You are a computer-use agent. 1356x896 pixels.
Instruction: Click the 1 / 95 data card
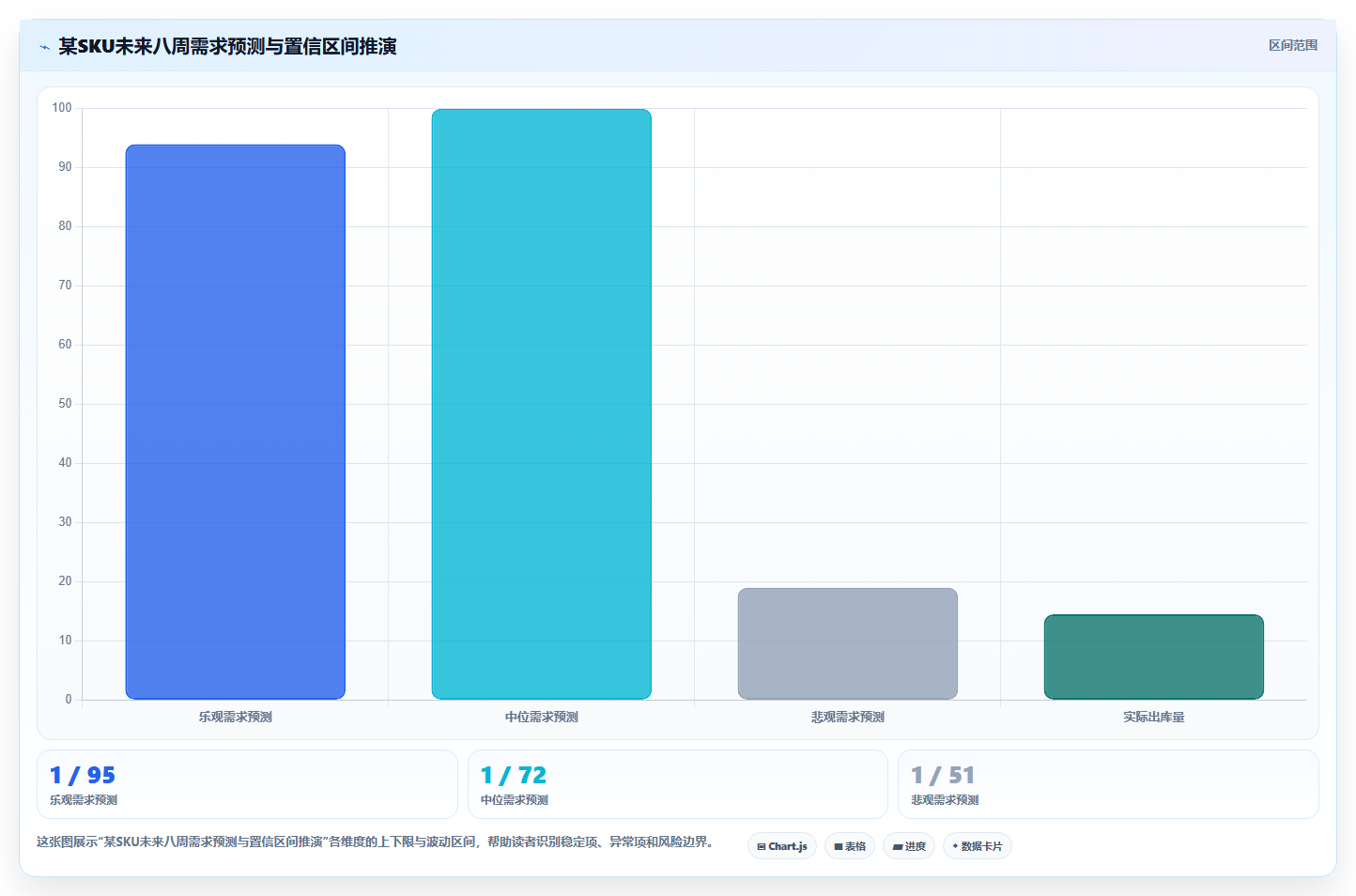[247, 784]
